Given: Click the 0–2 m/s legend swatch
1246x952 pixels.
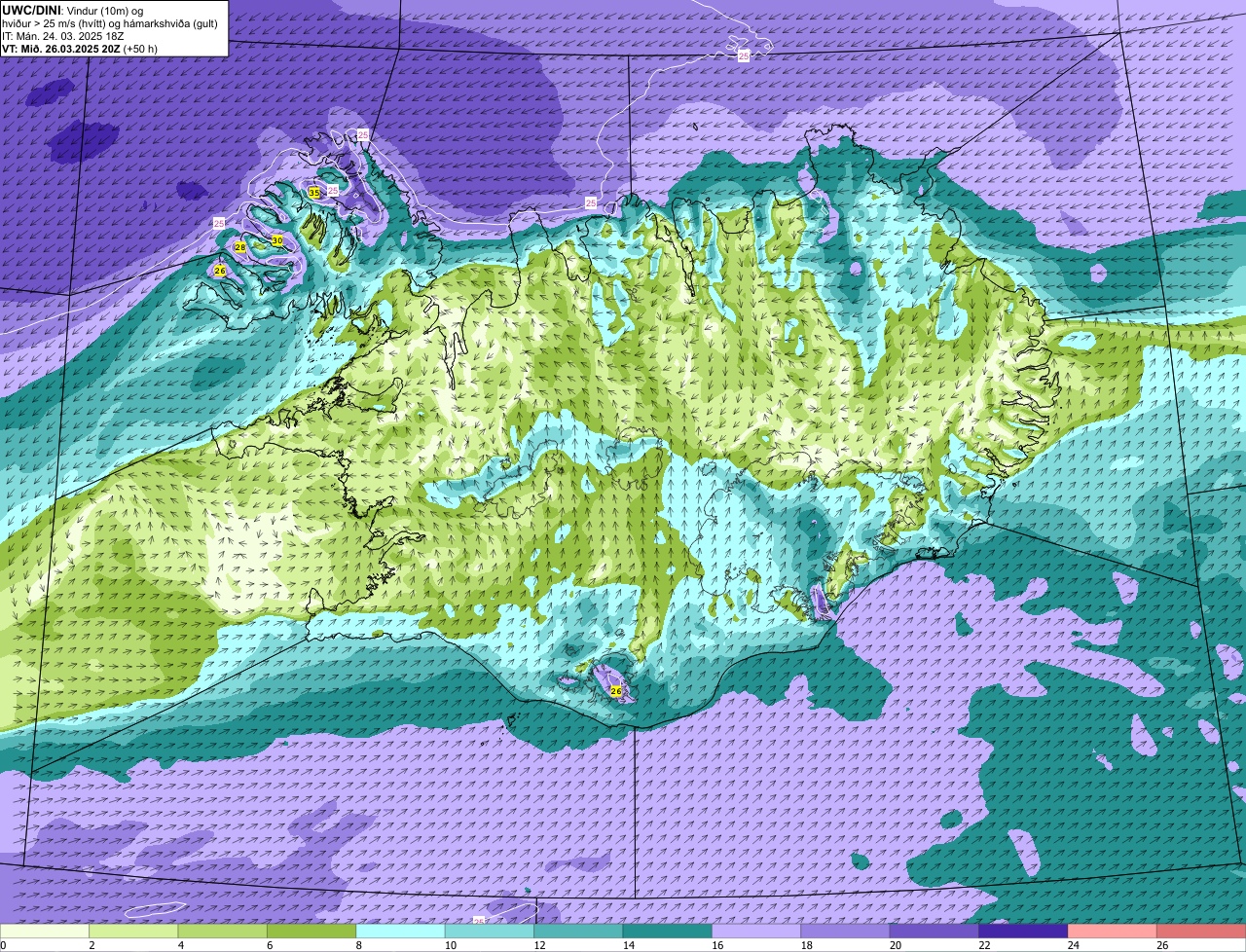Looking at the screenshot, I should point(45,932).
